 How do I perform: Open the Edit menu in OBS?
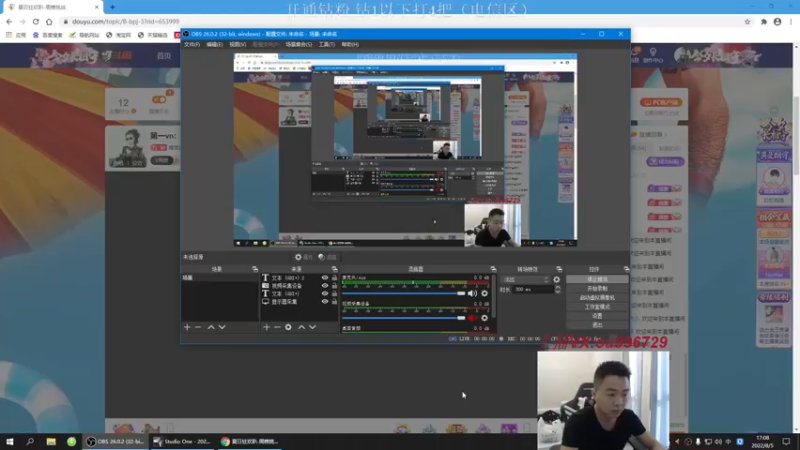[x=214, y=44]
